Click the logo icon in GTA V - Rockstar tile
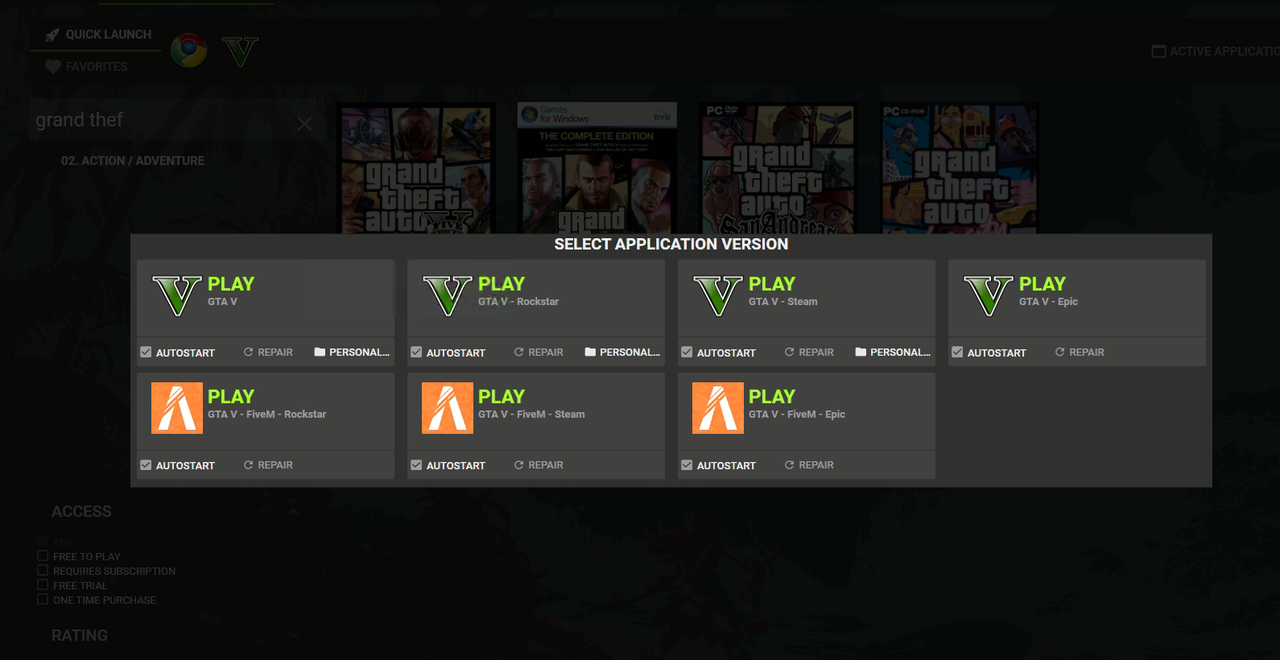Screen dimensions: 1280x660 point(447,296)
